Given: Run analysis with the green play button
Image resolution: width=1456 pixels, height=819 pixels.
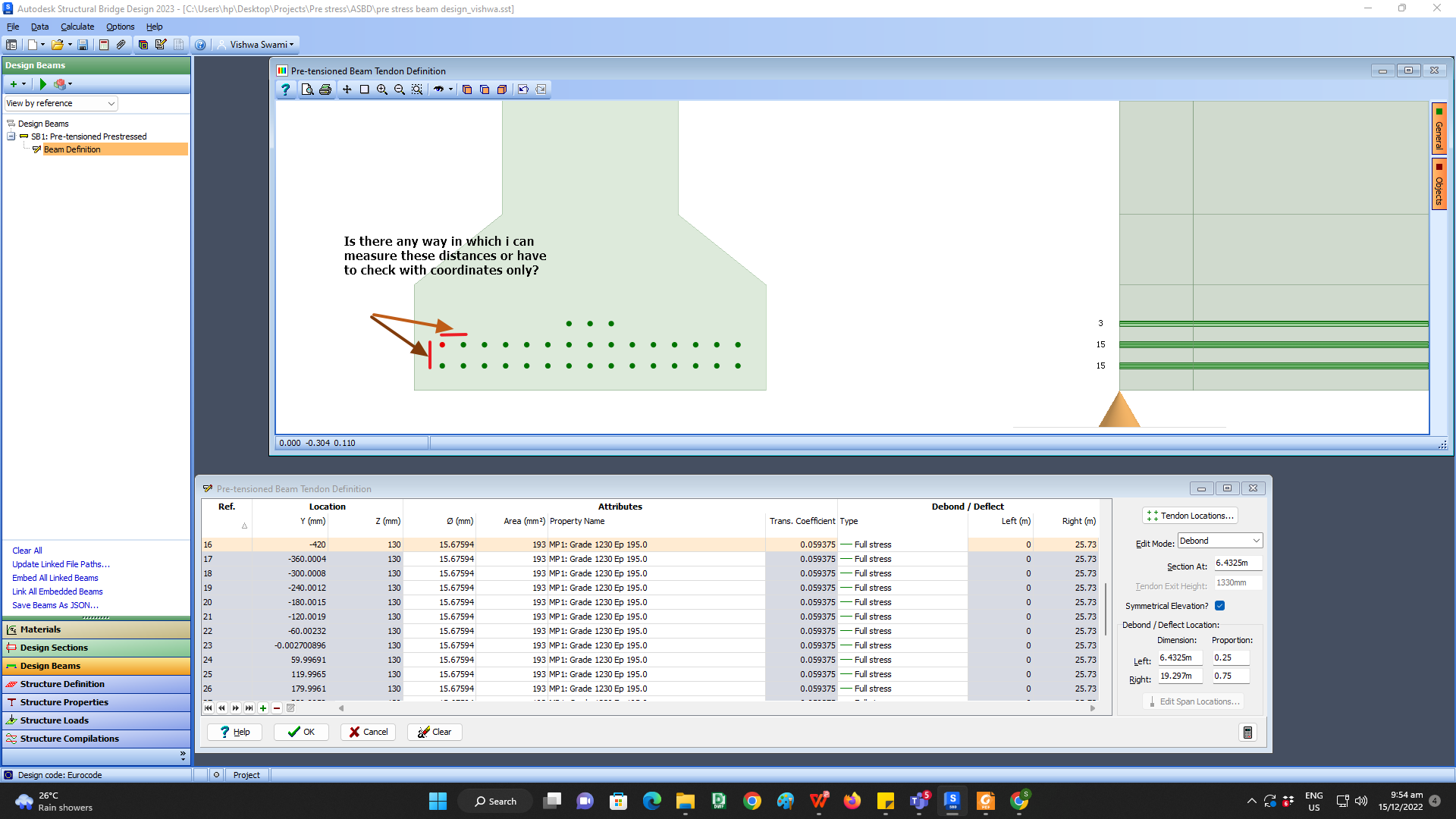Looking at the screenshot, I should 42,83.
